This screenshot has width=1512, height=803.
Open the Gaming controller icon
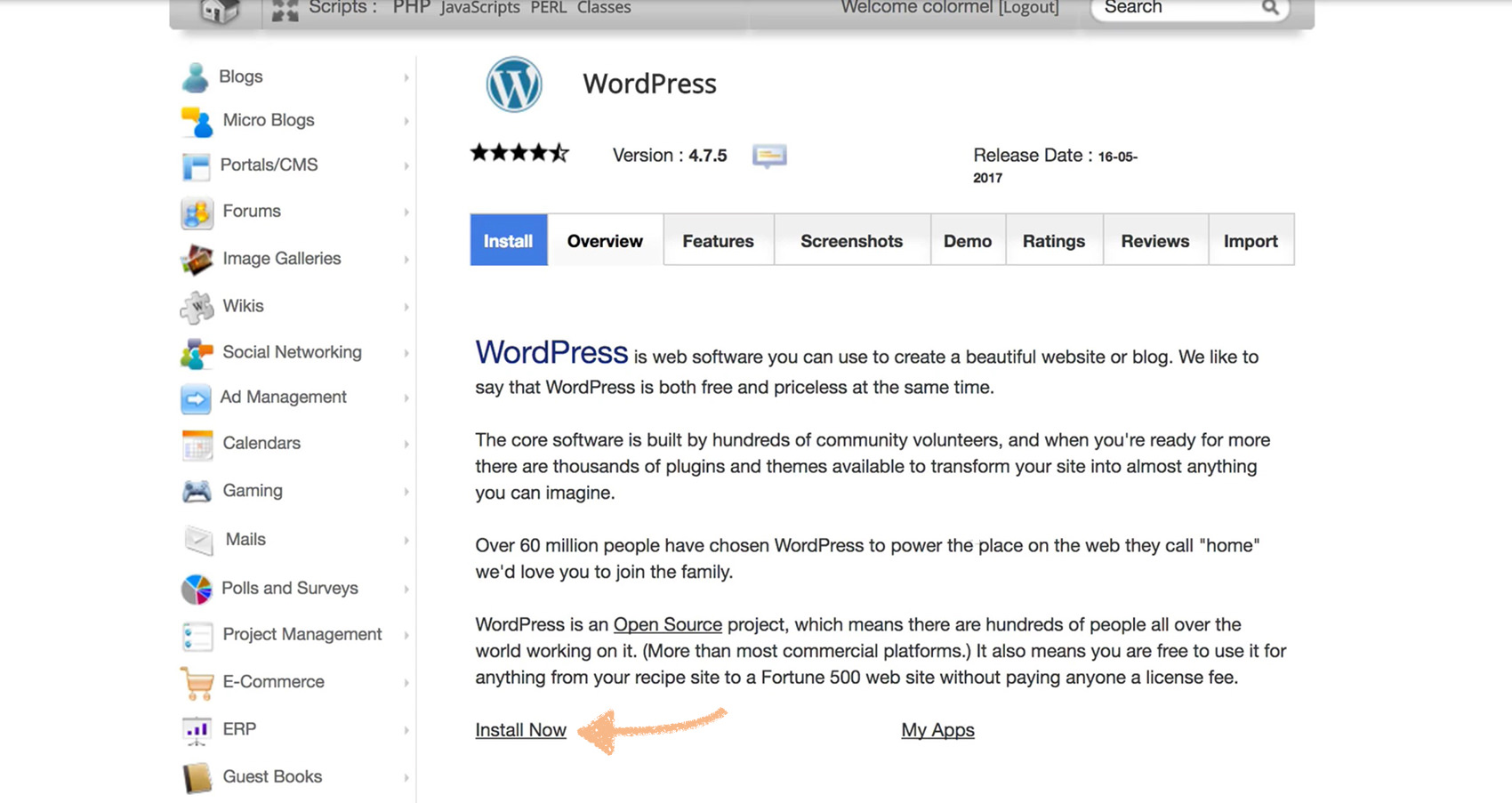(x=197, y=492)
